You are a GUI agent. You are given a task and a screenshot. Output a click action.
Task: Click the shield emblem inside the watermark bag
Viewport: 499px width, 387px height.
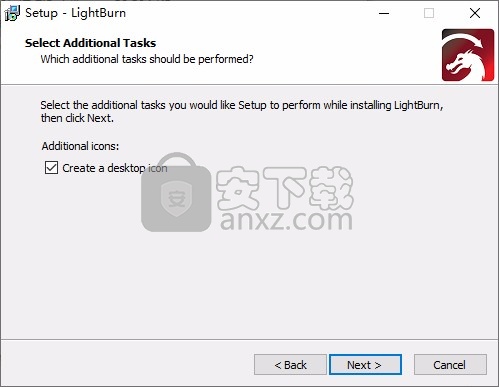(x=176, y=198)
